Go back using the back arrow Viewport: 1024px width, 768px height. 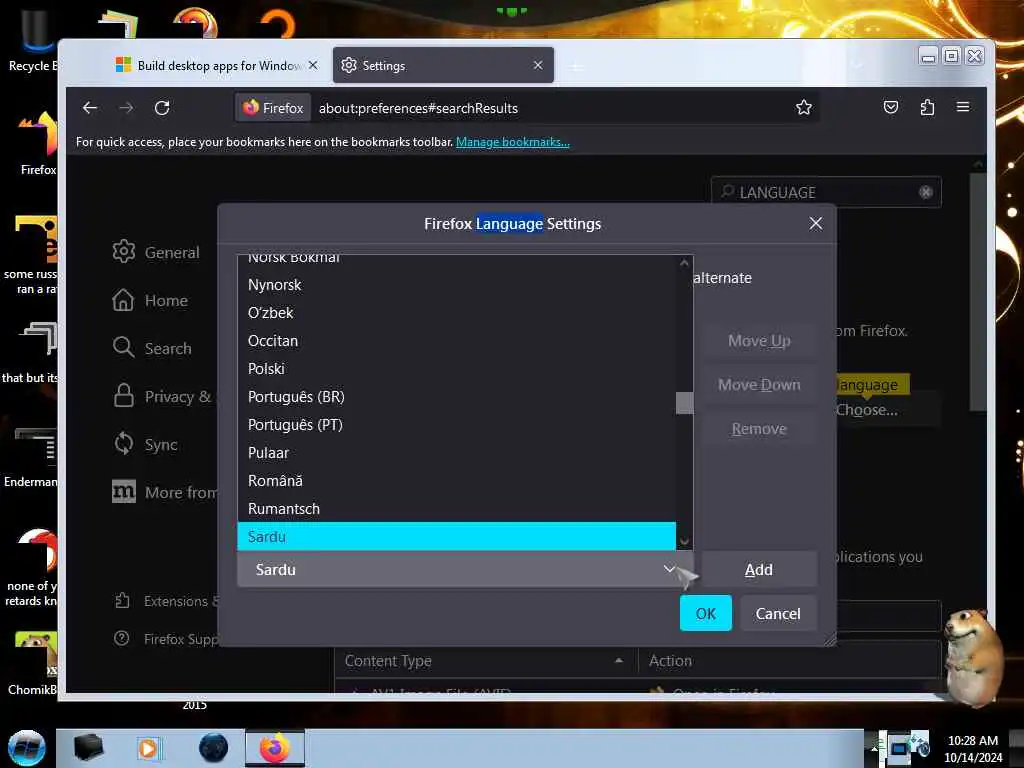tap(90, 108)
